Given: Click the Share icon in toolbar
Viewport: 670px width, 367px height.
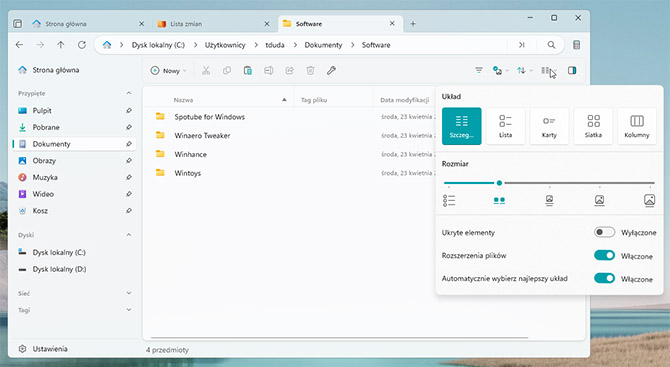Looking at the screenshot, I should [289, 70].
